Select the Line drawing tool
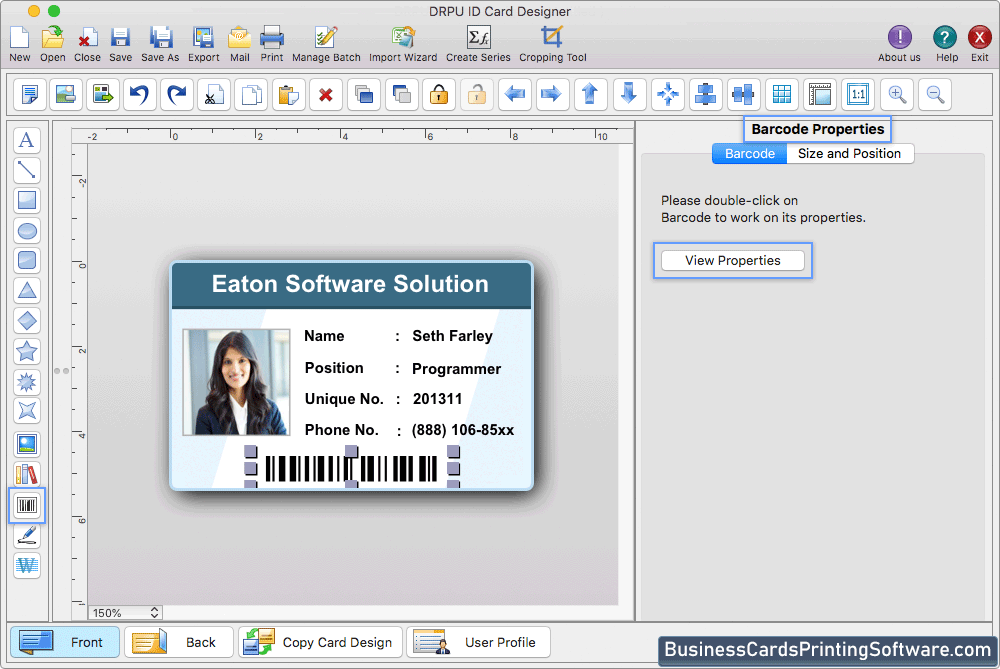1000x669 pixels. [27, 170]
